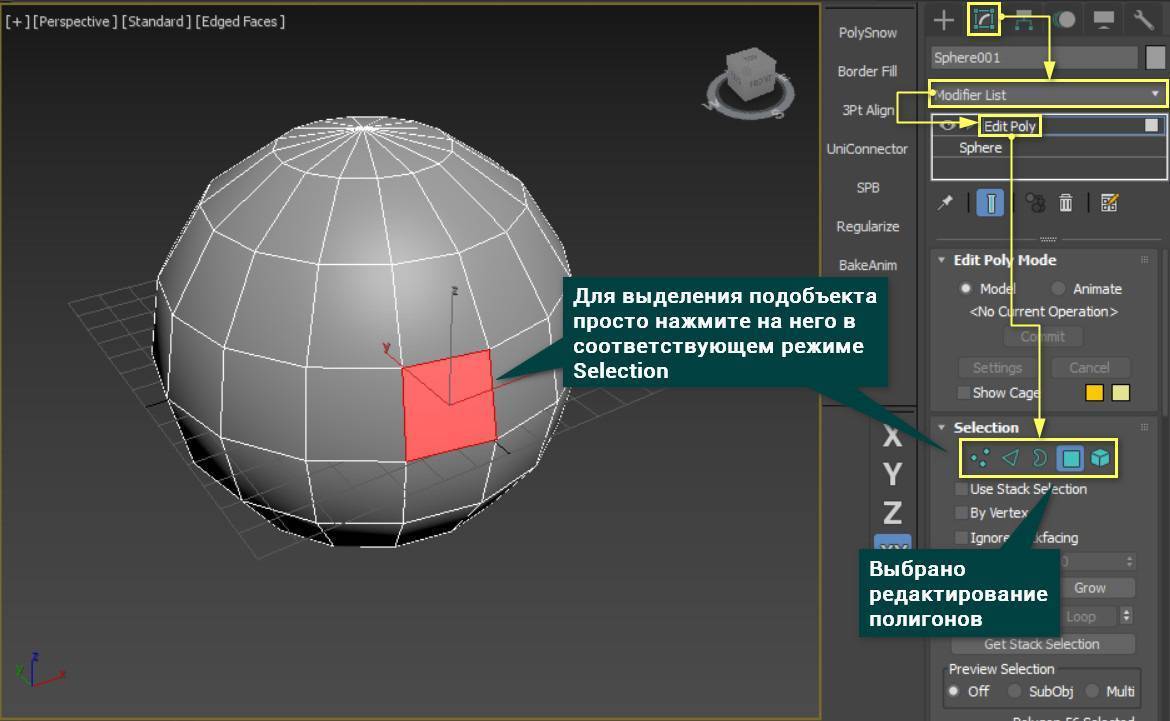Enable Use Stack Selection checkbox

(962, 489)
